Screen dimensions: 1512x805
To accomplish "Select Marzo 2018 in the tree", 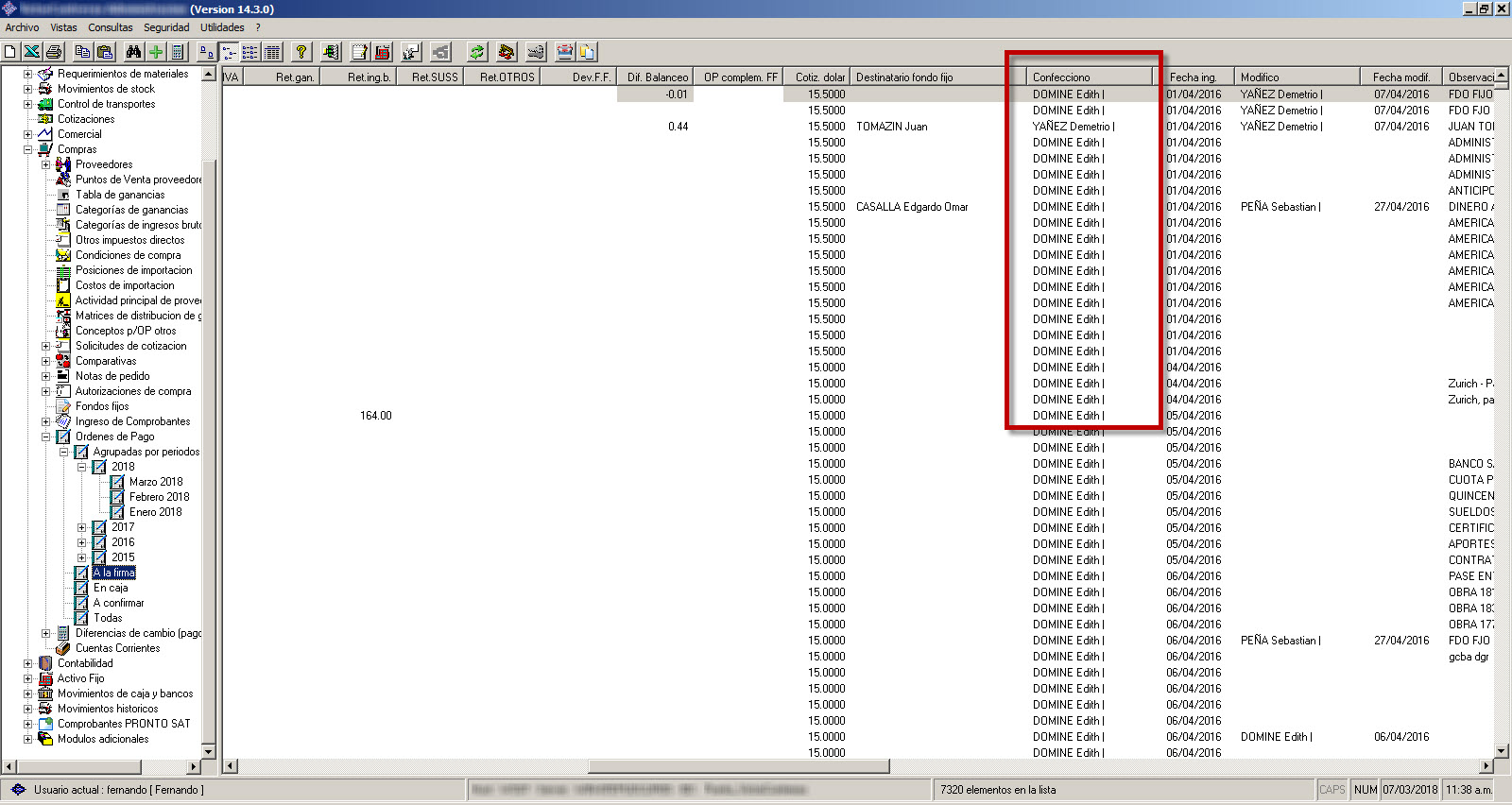I will click(156, 482).
